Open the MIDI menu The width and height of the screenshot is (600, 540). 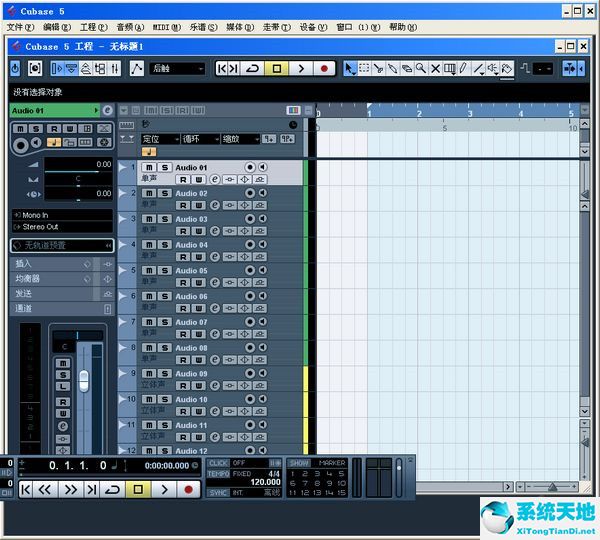(166, 27)
